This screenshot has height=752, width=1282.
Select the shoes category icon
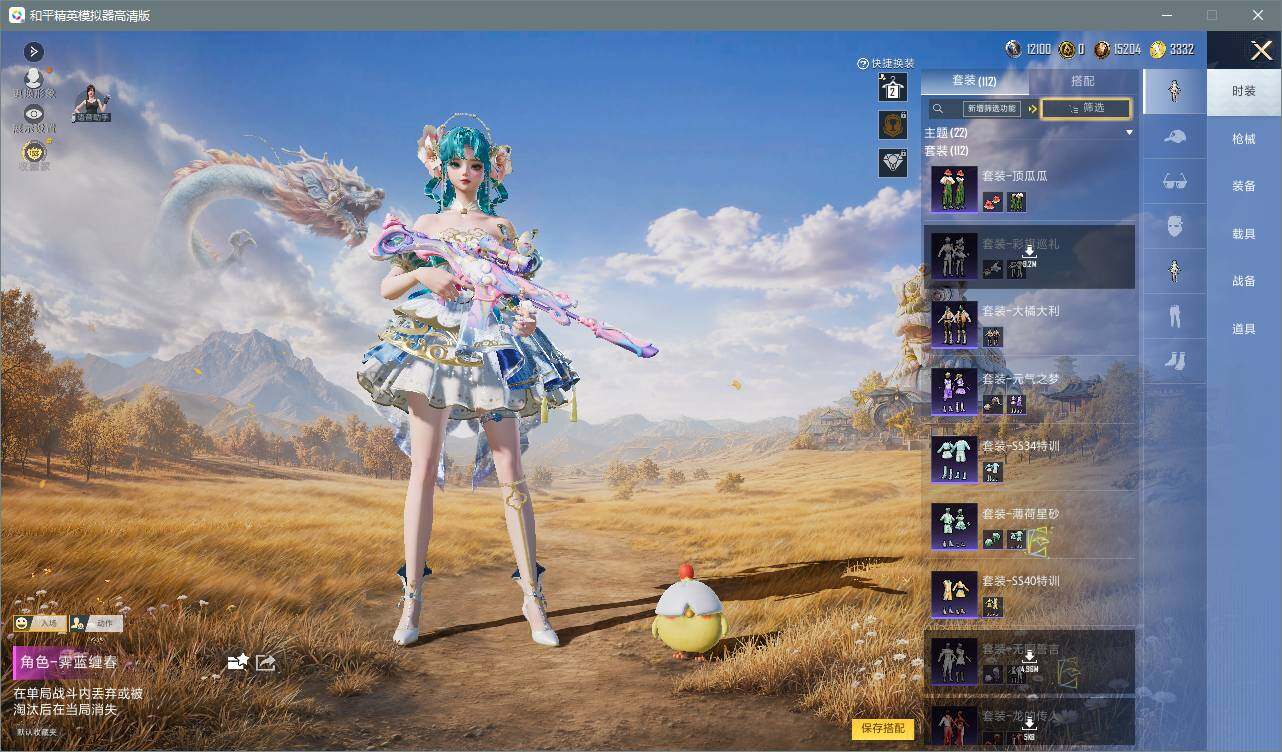point(1175,361)
